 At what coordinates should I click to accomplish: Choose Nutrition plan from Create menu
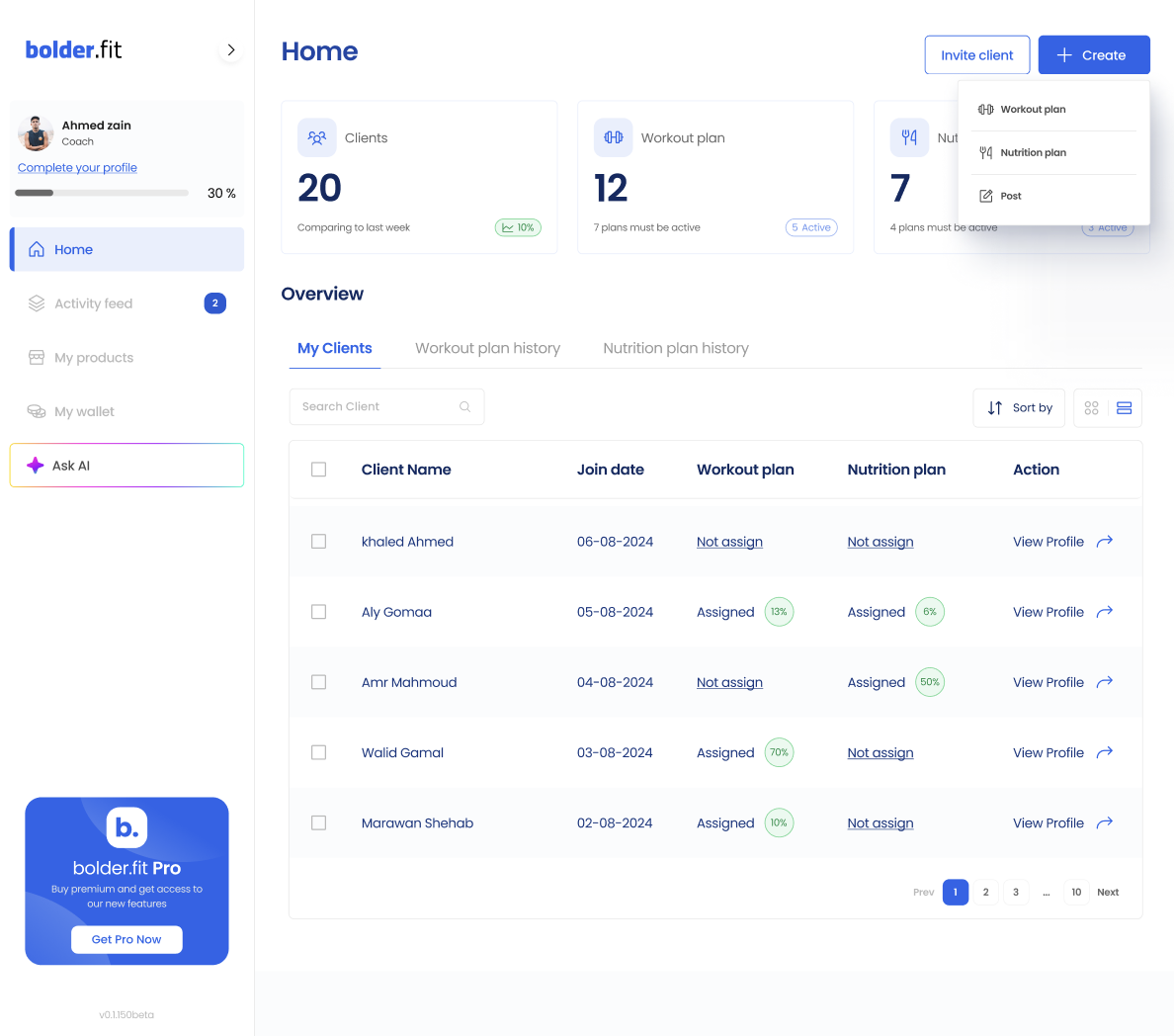(1033, 153)
